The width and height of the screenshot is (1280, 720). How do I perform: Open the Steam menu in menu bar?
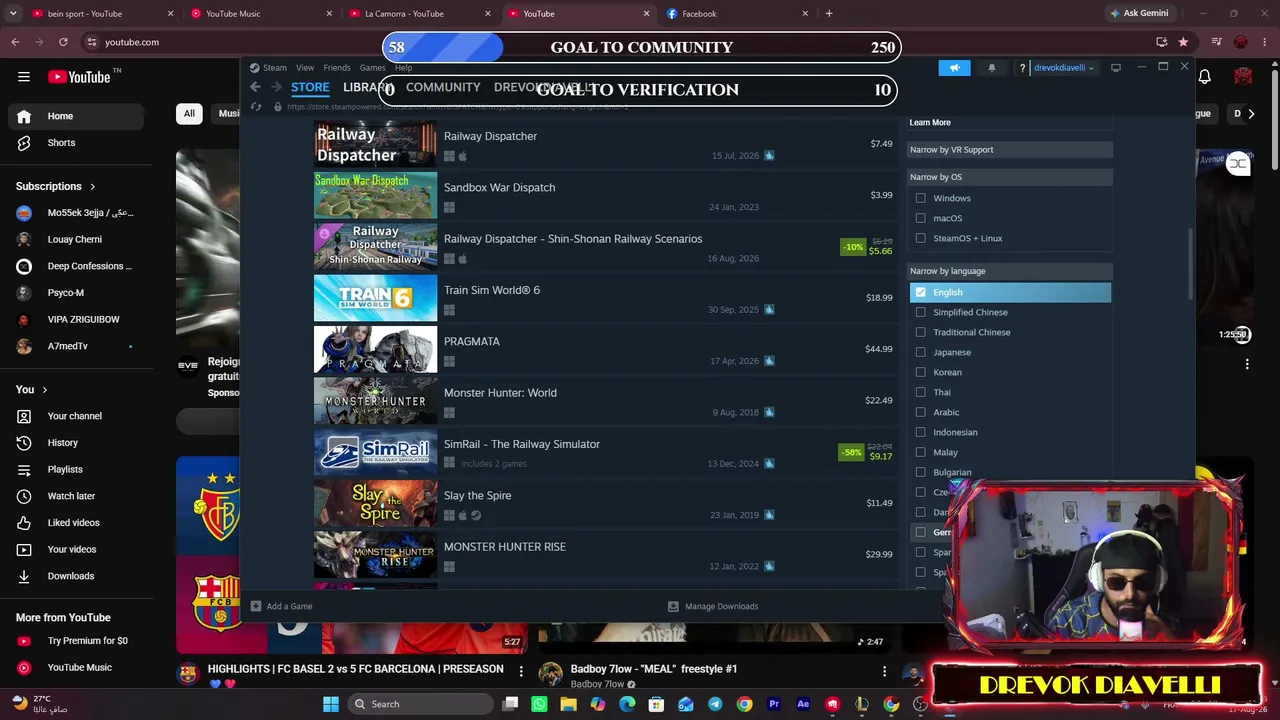(x=274, y=68)
